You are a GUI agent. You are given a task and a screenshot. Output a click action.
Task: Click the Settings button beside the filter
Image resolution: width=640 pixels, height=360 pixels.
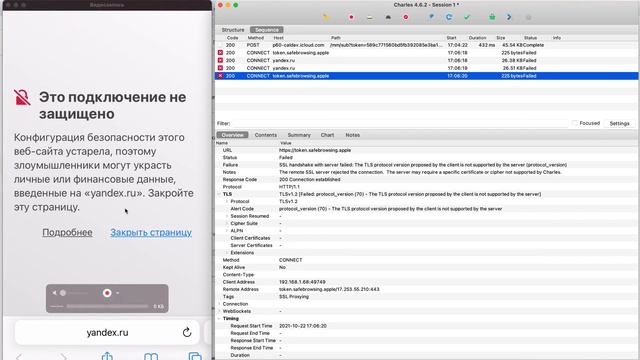pos(619,123)
